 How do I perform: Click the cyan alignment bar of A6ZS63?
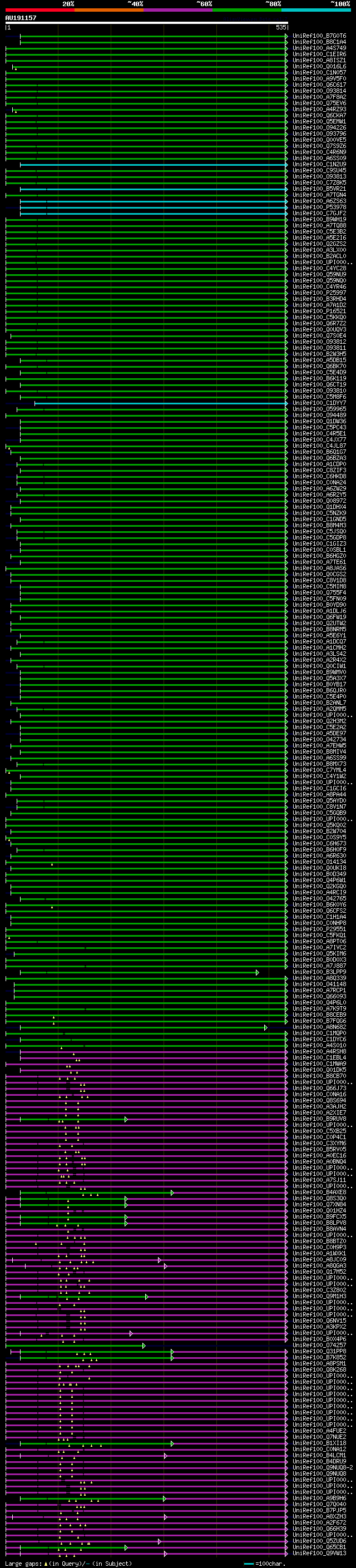tap(154, 201)
